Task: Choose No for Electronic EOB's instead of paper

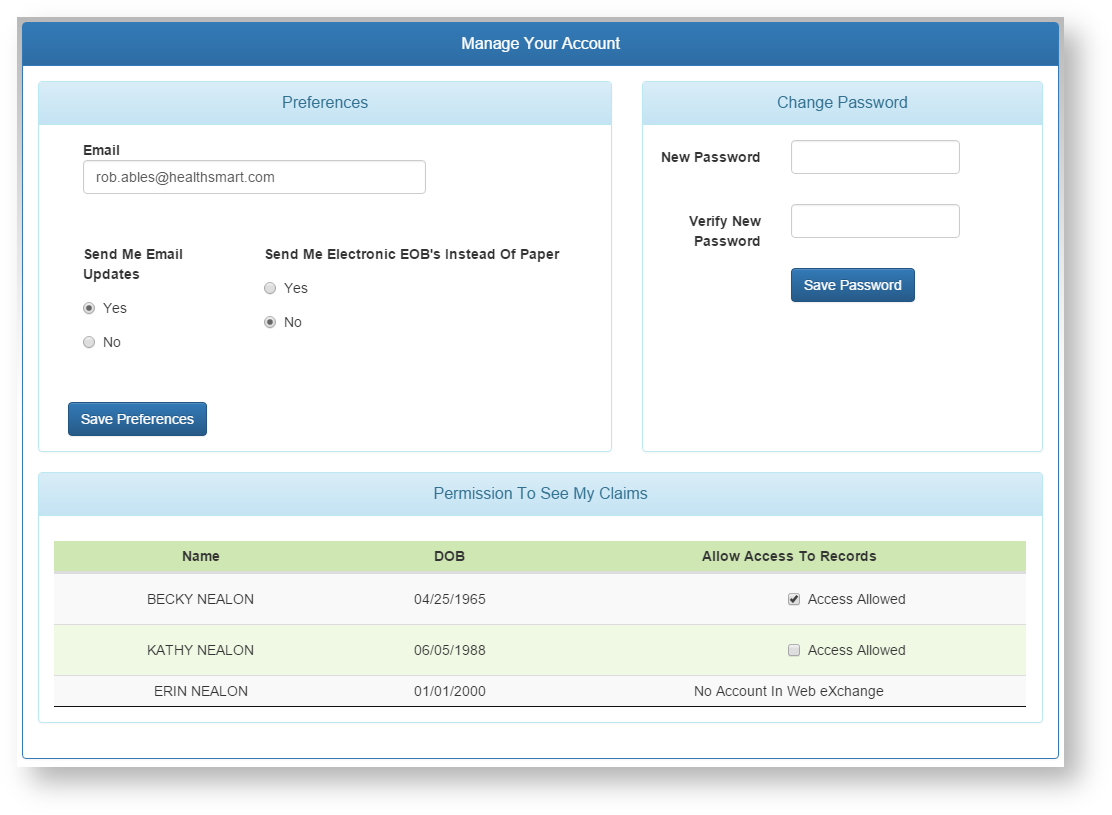Action: pyautogui.click(x=270, y=322)
